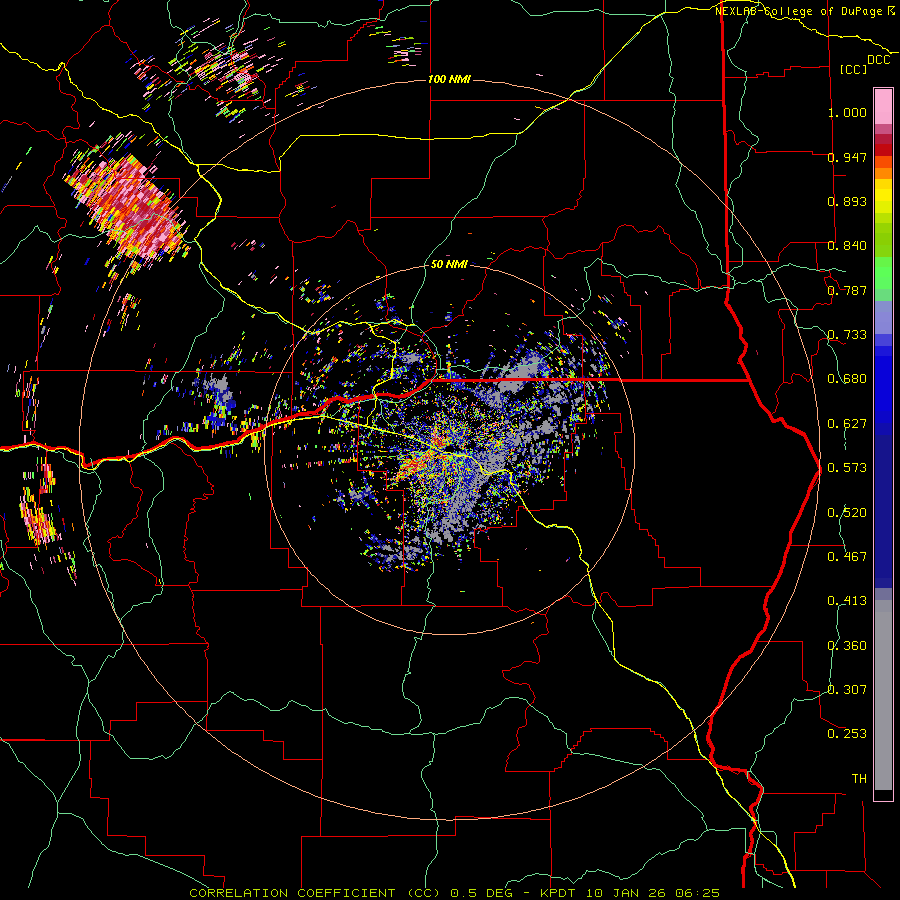This screenshot has width=900, height=900.
Task: Pick the pink swatch at top of color bar
Action: coord(883,106)
